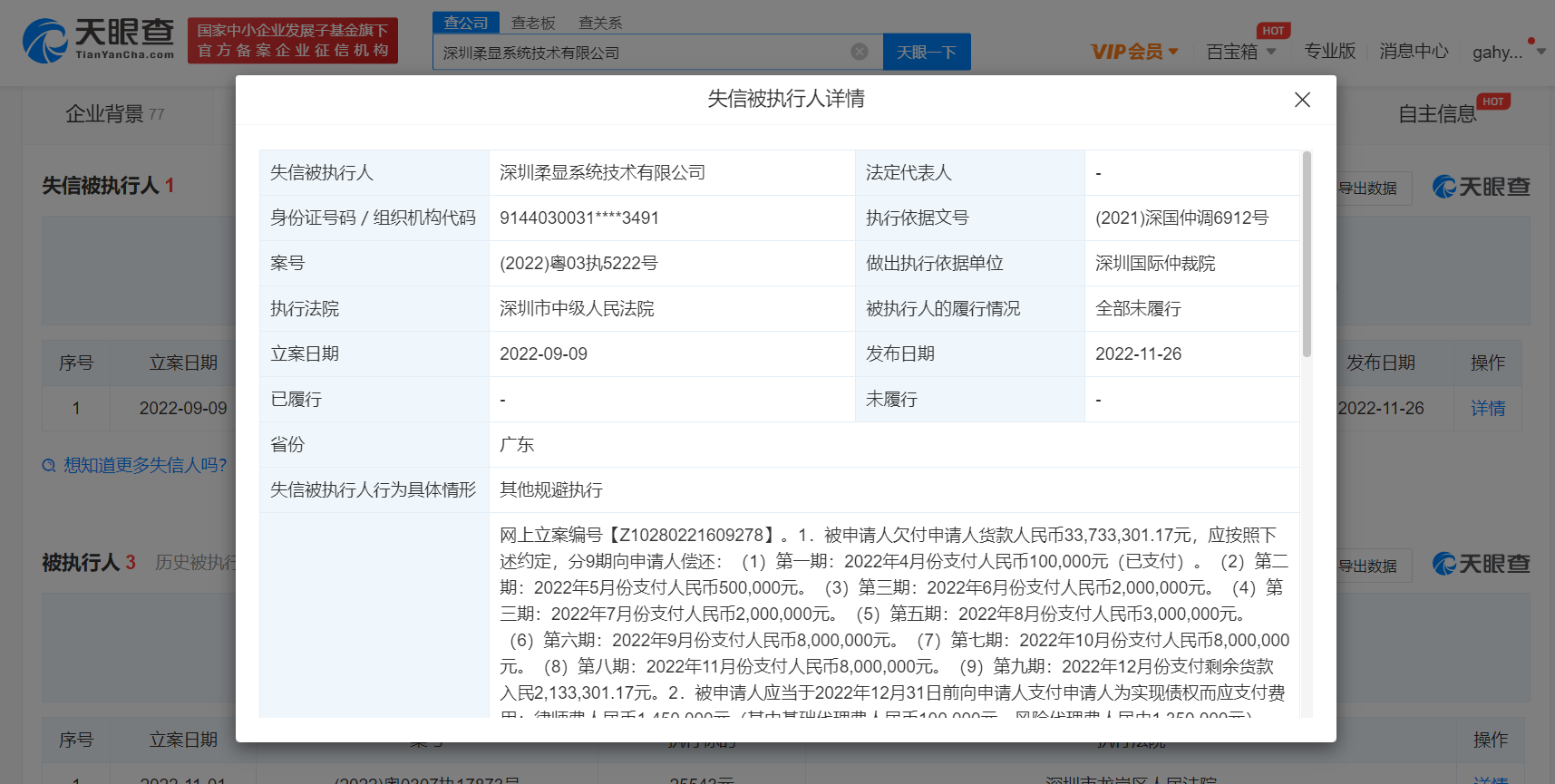Open the VIP会员 dropdown
The height and width of the screenshot is (784, 1555).
click(1134, 52)
